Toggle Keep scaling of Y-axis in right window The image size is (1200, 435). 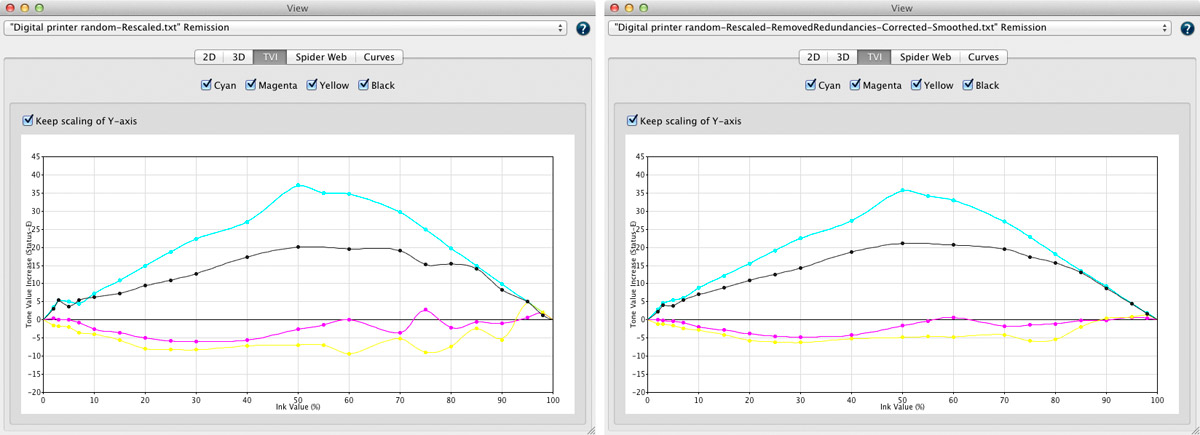click(631, 121)
